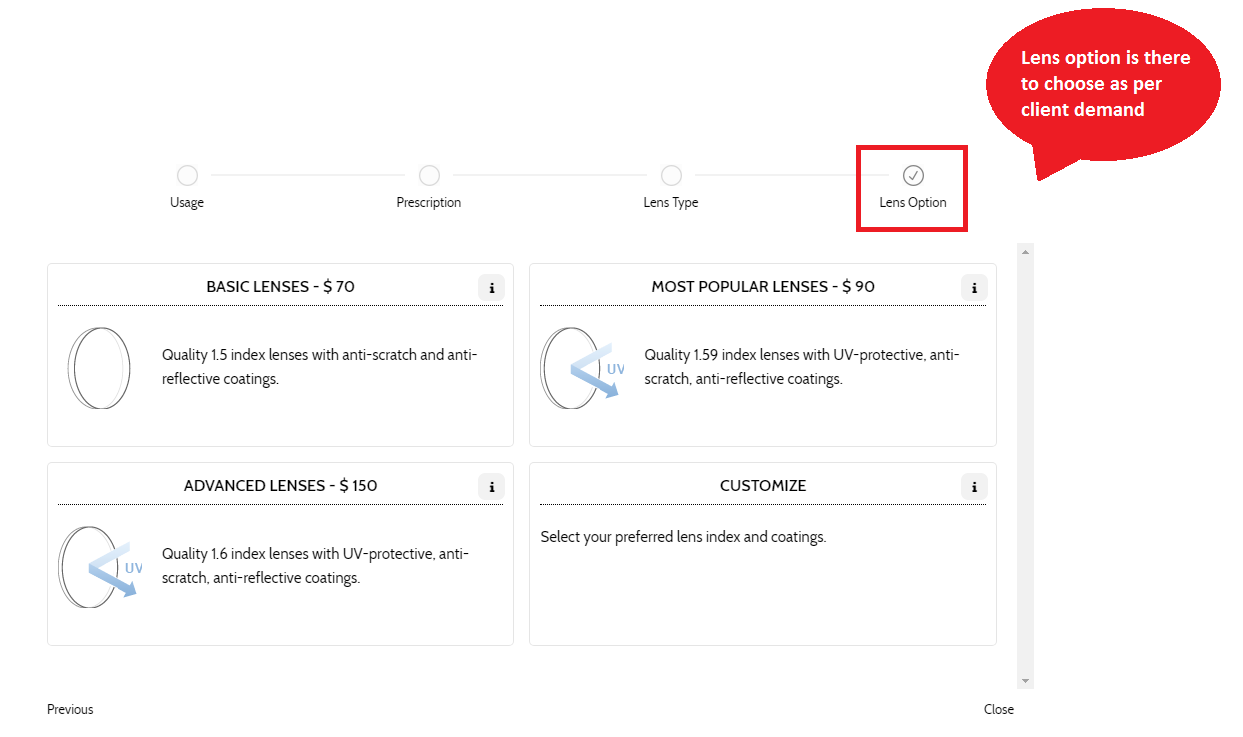Image resolution: width=1243 pixels, height=737 pixels.
Task: Click the scrollbar up arrow
Action: click(x=1025, y=251)
